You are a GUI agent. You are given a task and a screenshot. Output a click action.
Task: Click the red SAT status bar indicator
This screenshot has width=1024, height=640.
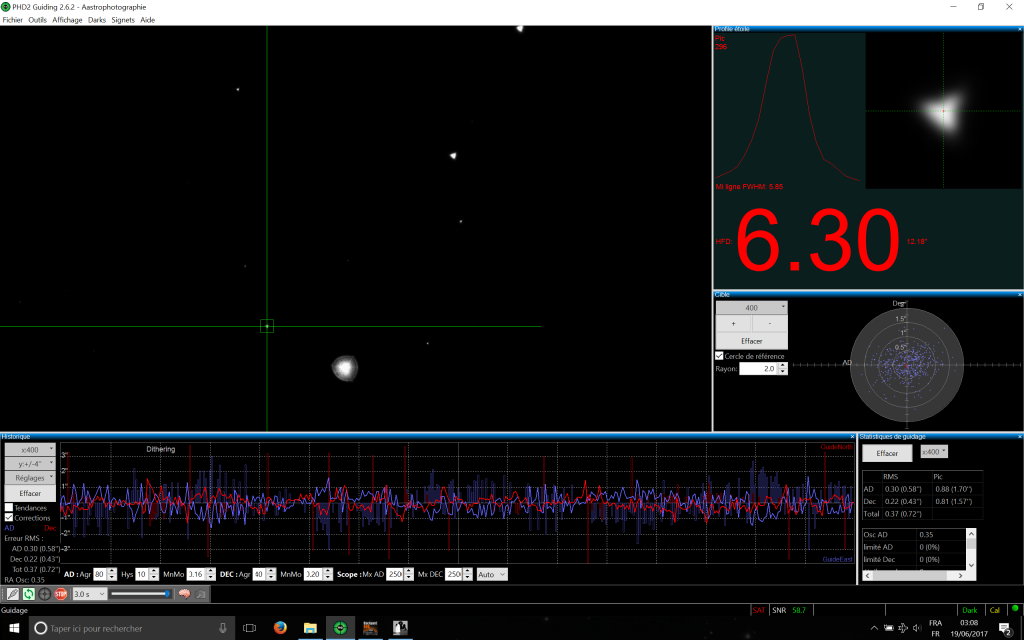(759, 610)
